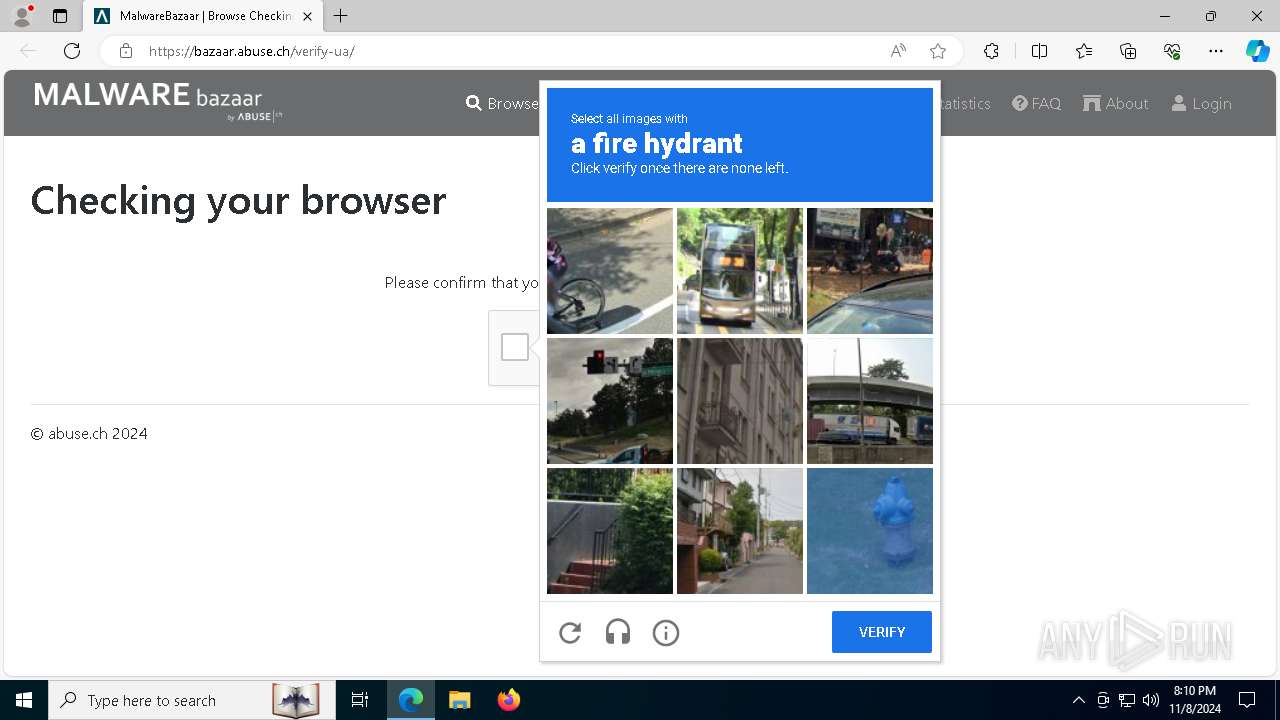1280x720 pixels.
Task: Click the MALWARE bazaar logo
Action: click(158, 102)
